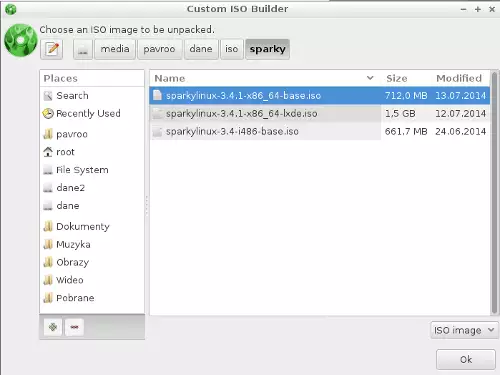Go to the media breadcrumb folder

(x=115, y=49)
